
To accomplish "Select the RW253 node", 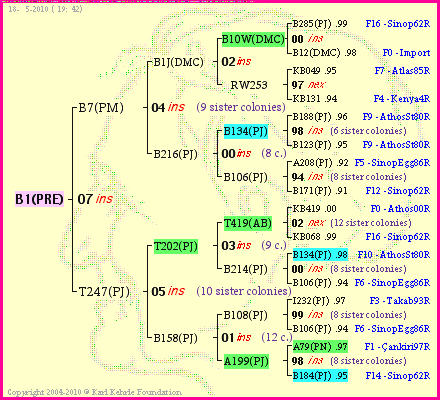I will (x=249, y=85).
